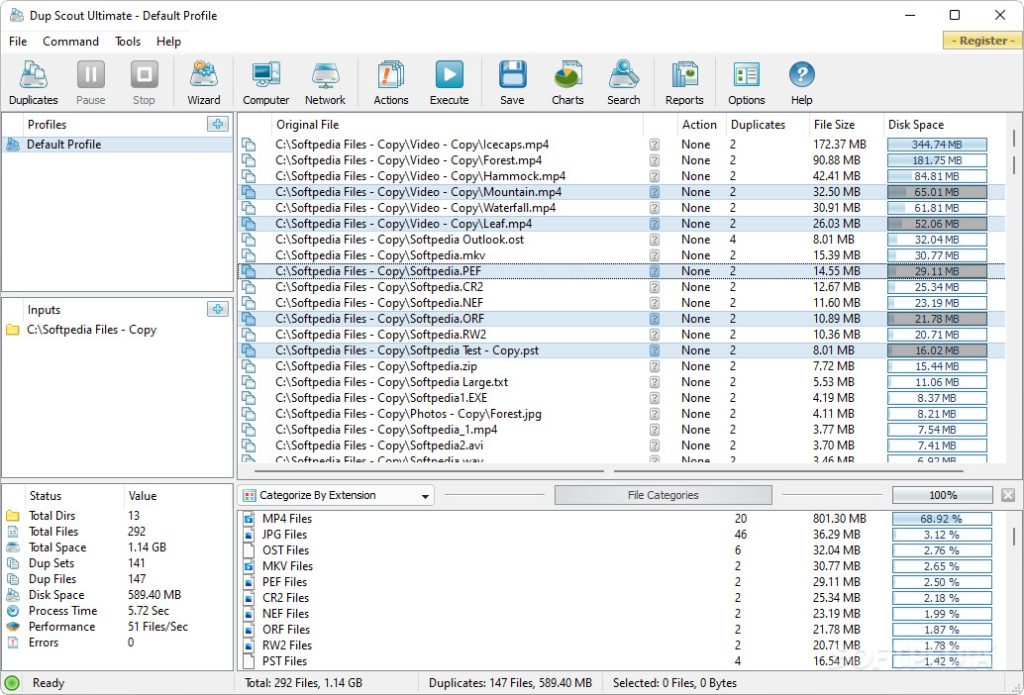Open the Charts toolbar icon

568,82
